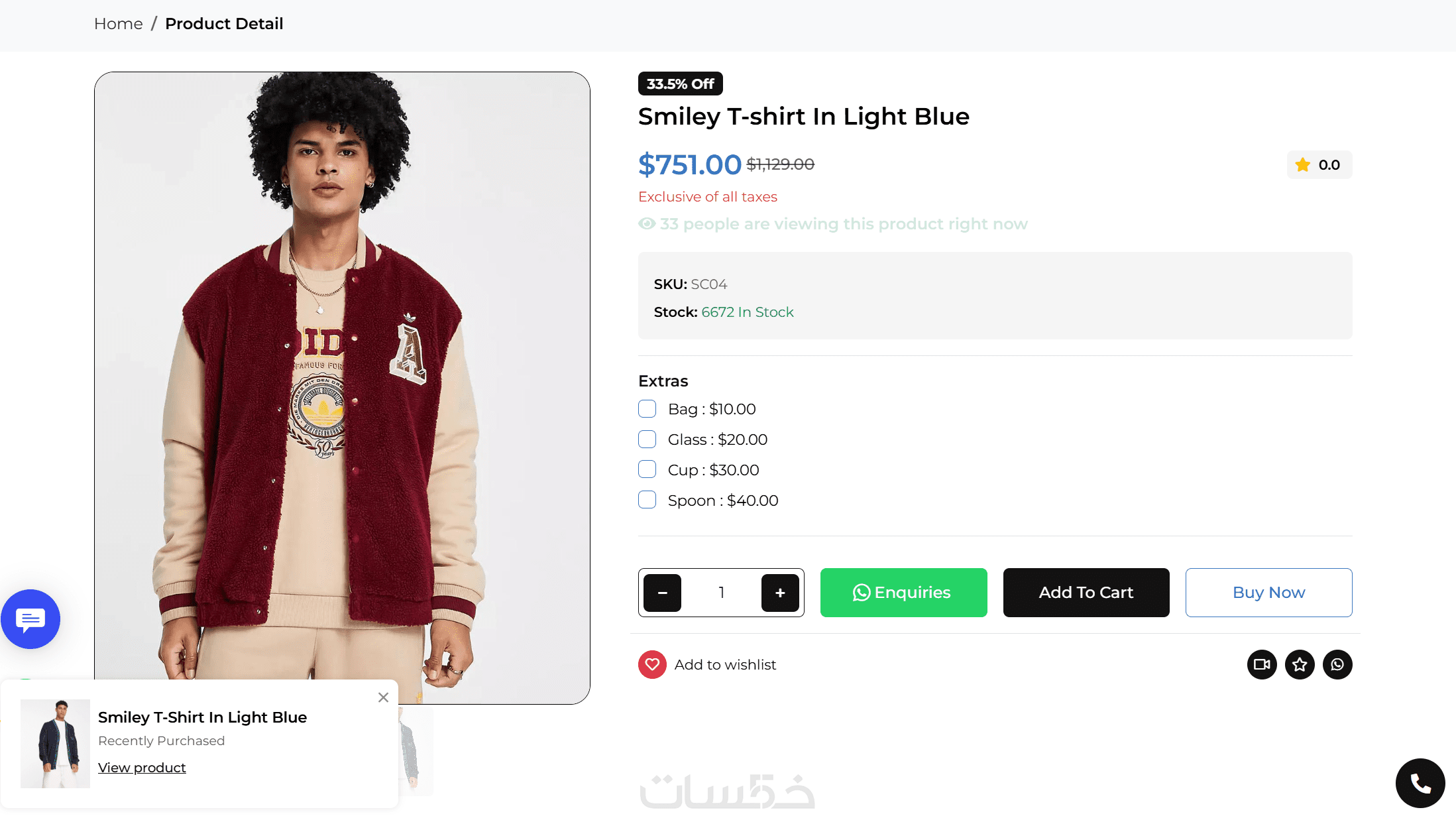
Task: Click the black phone call icon
Action: [x=1420, y=783]
